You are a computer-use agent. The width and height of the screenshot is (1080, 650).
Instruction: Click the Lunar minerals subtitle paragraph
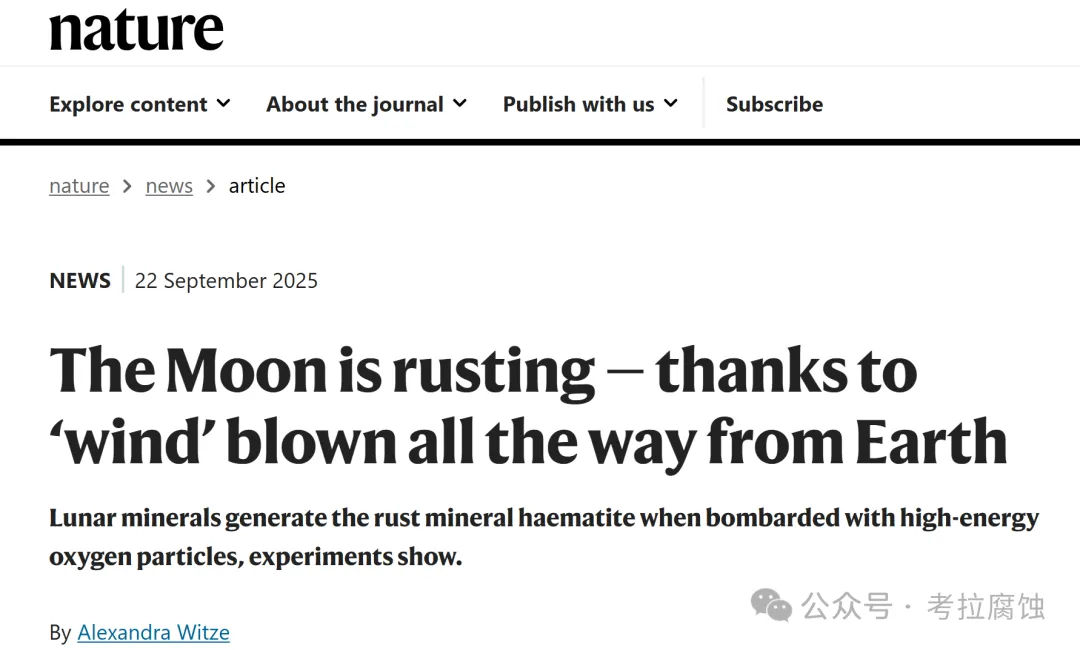[543, 537]
